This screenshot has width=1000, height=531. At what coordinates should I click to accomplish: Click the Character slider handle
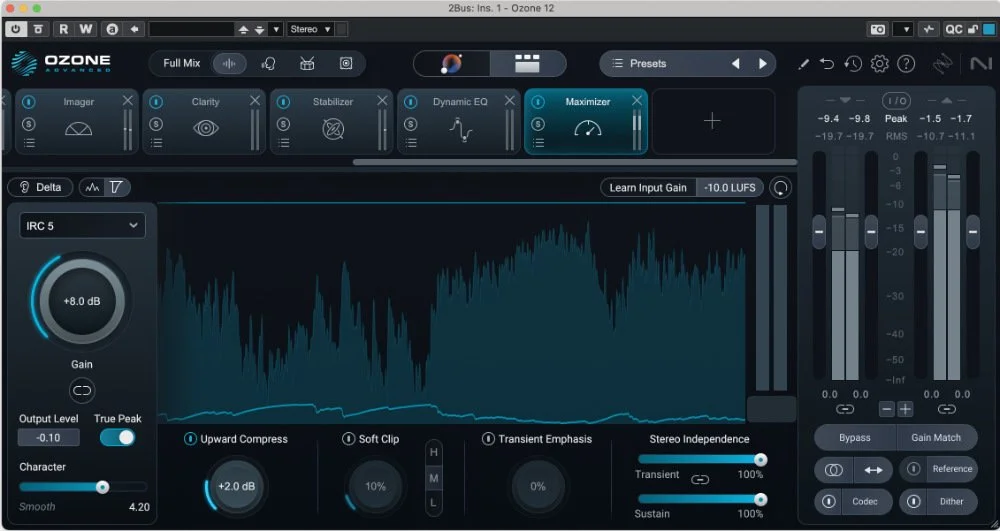point(102,487)
